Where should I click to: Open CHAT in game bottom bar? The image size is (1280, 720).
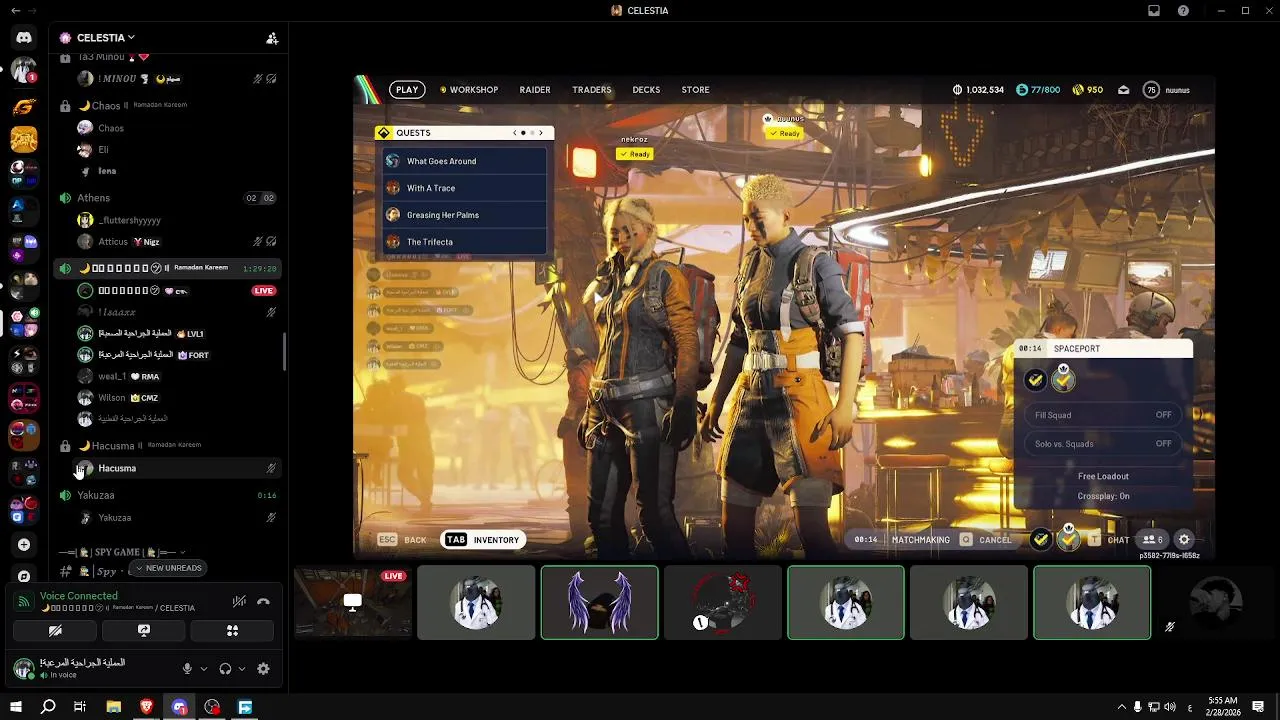[x=1109, y=540]
